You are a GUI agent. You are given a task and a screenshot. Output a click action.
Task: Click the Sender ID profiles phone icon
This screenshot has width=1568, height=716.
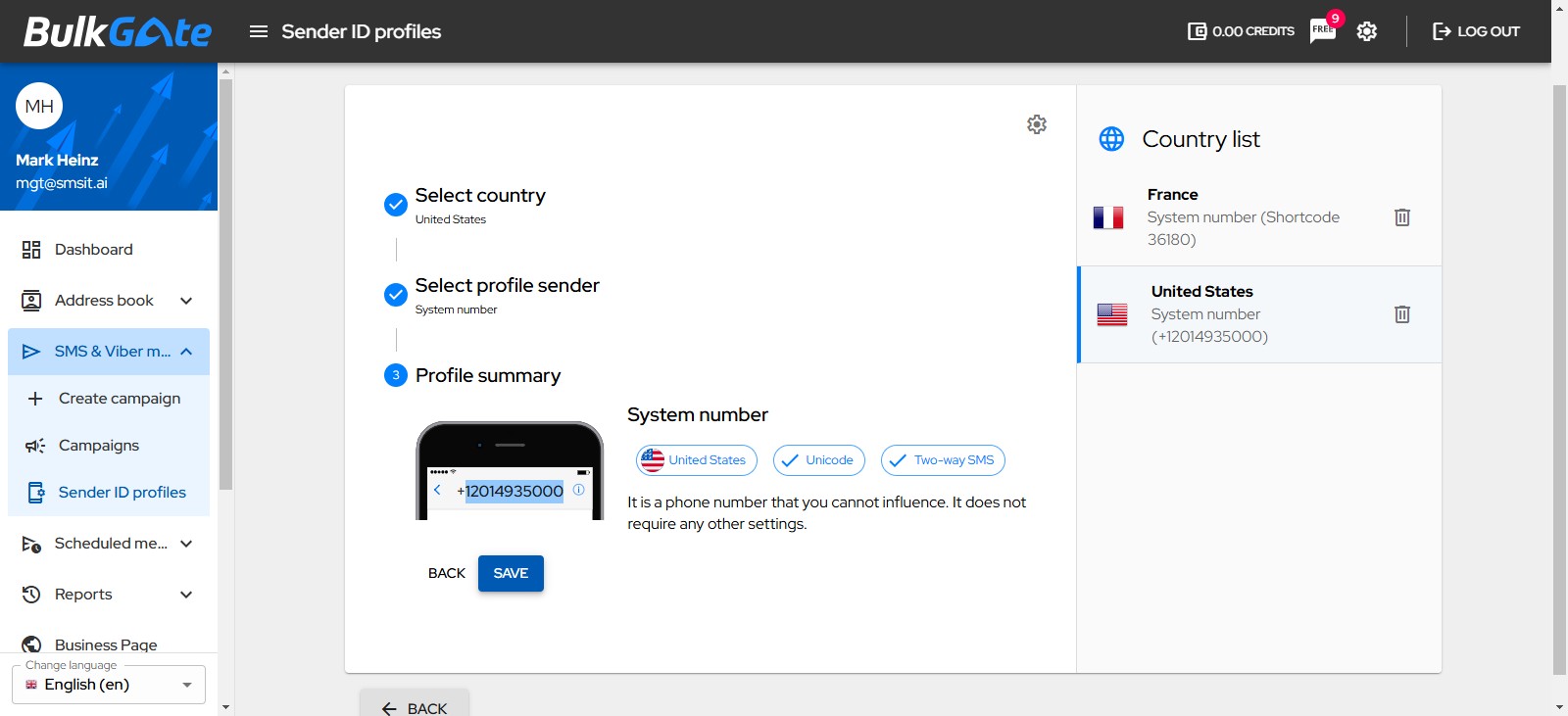pyautogui.click(x=35, y=493)
